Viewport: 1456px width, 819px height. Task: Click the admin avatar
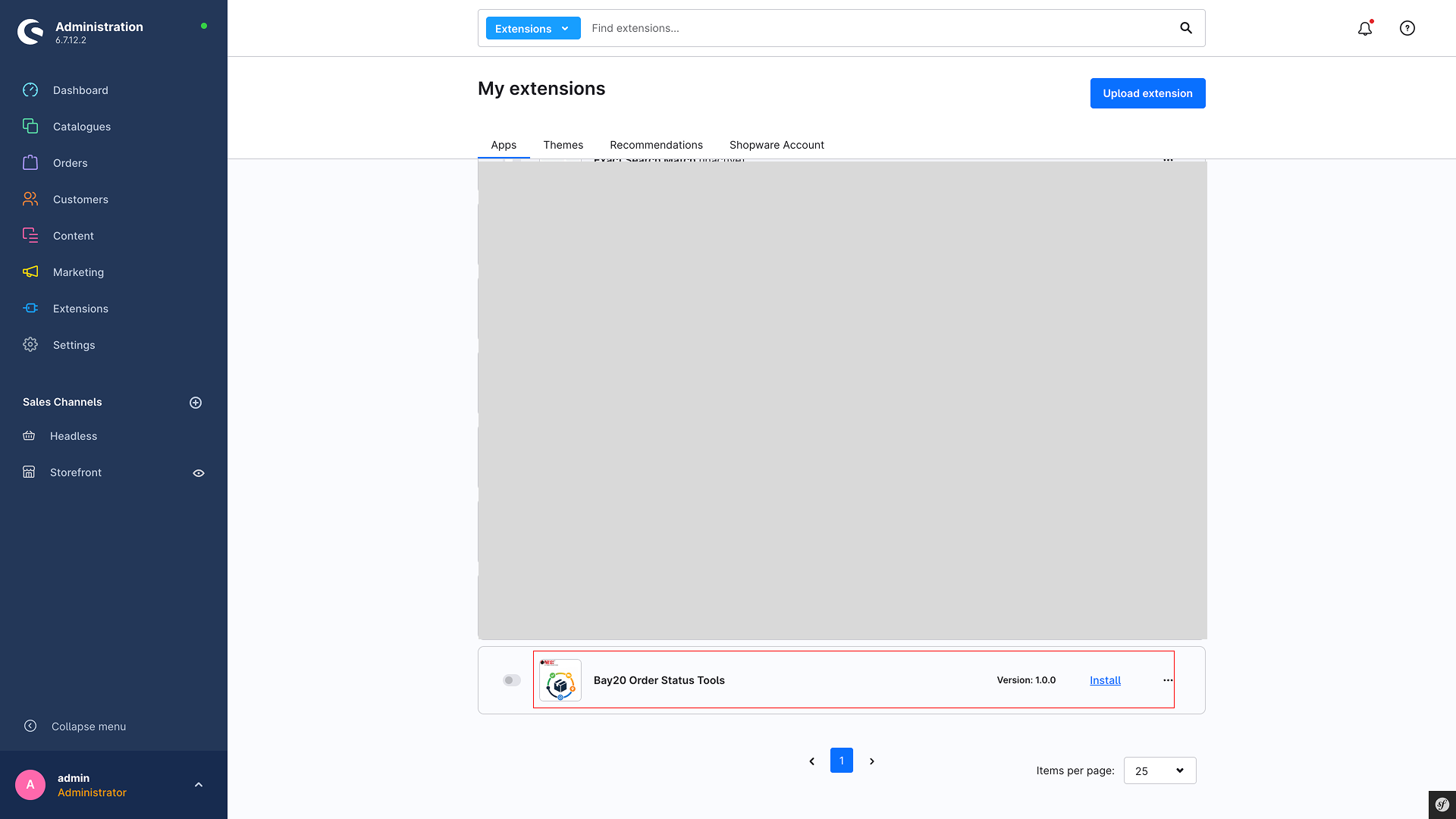(30, 785)
